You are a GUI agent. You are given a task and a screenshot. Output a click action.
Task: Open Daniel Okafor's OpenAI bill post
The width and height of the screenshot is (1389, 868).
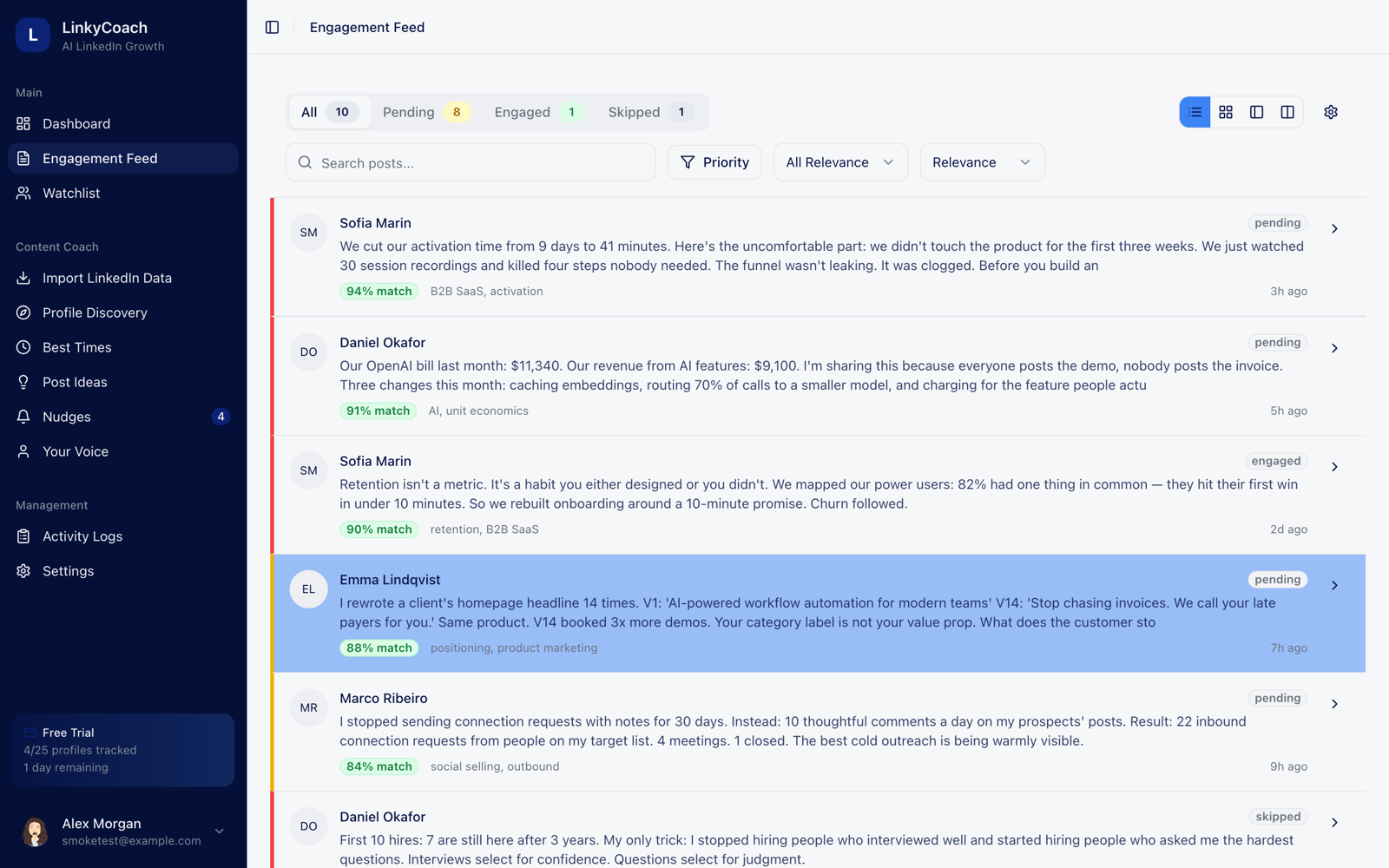pyautogui.click(x=818, y=376)
